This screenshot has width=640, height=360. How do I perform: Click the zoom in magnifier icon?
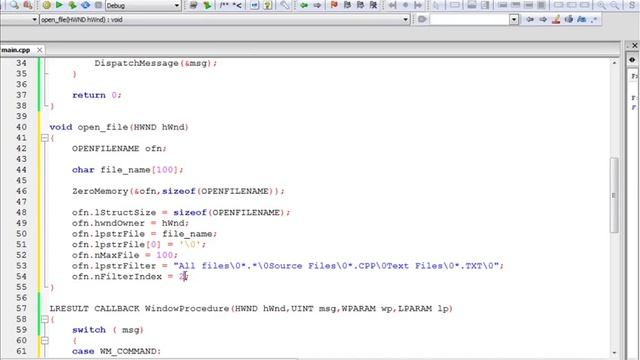click(x=601, y=5)
